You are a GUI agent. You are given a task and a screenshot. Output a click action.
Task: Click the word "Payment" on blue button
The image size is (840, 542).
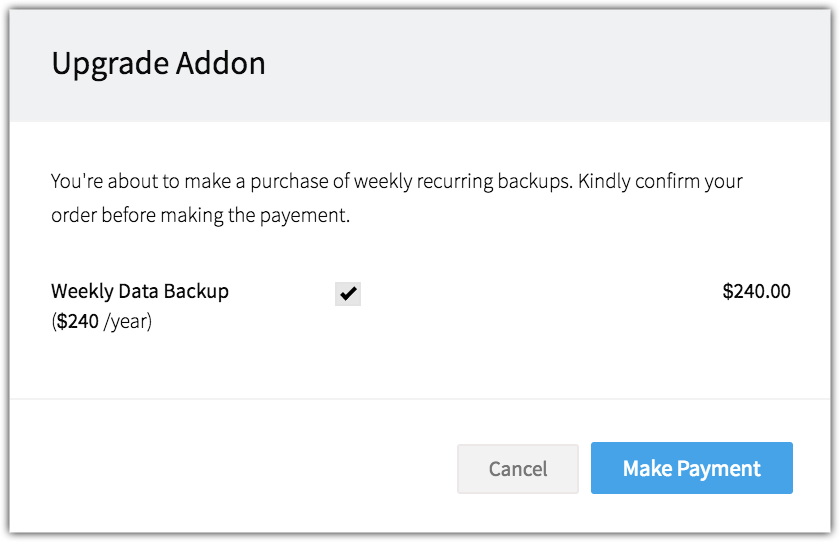(x=718, y=469)
